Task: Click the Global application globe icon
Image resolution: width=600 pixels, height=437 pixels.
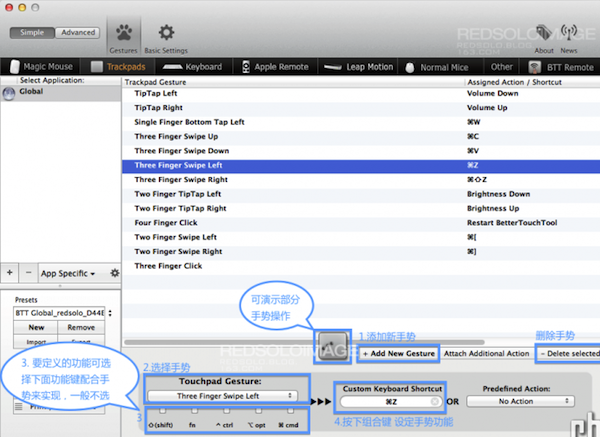Action: (9, 93)
